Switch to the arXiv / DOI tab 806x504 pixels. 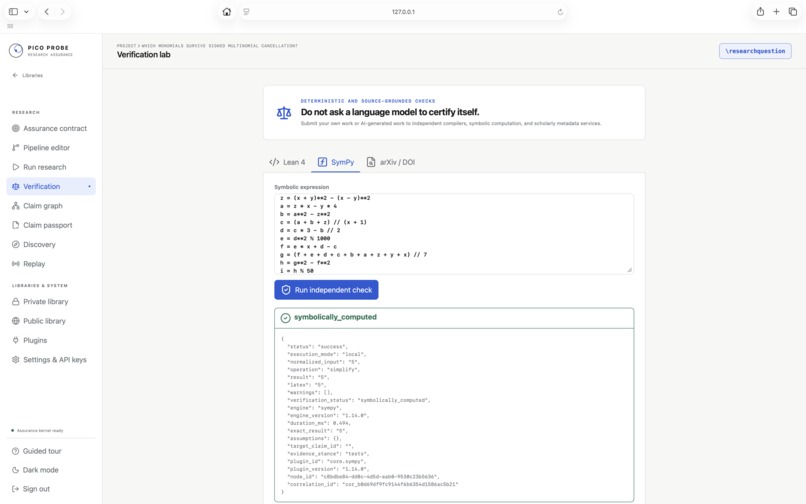[391, 162]
